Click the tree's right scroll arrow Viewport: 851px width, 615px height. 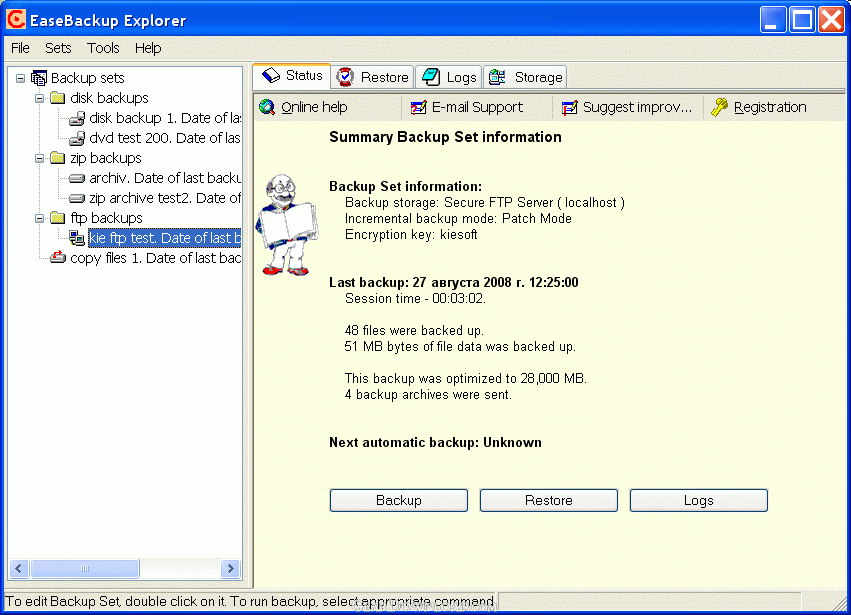[231, 568]
